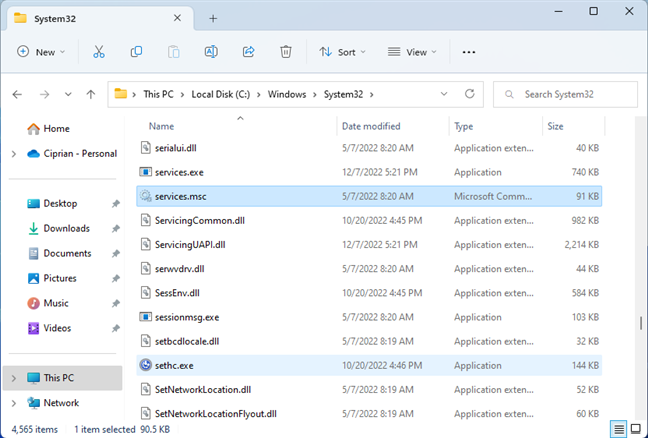Click the folder icon in address bar
This screenshot has width=648, height=438.
[120, 93]
